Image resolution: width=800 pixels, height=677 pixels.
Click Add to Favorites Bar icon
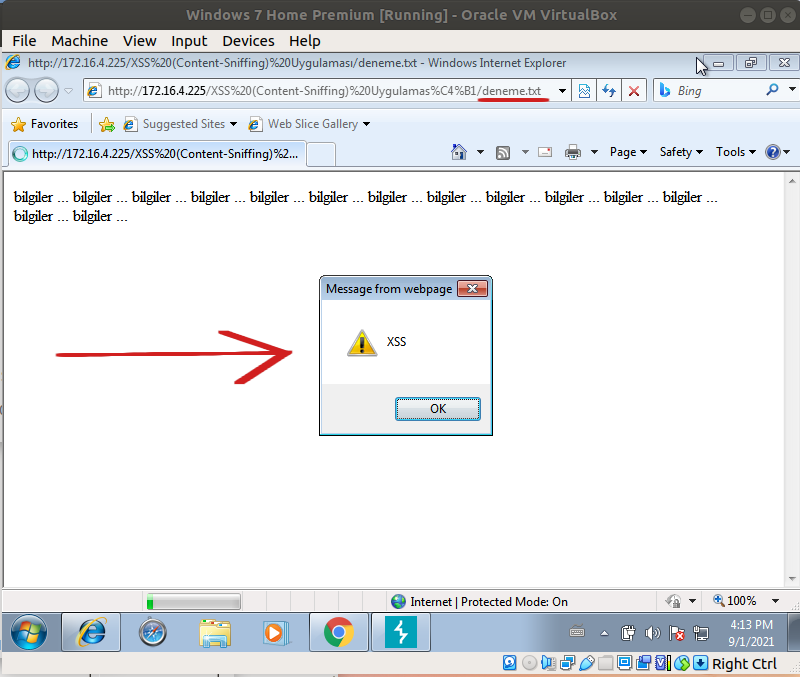pyautogui.click(x=107, y=124)
